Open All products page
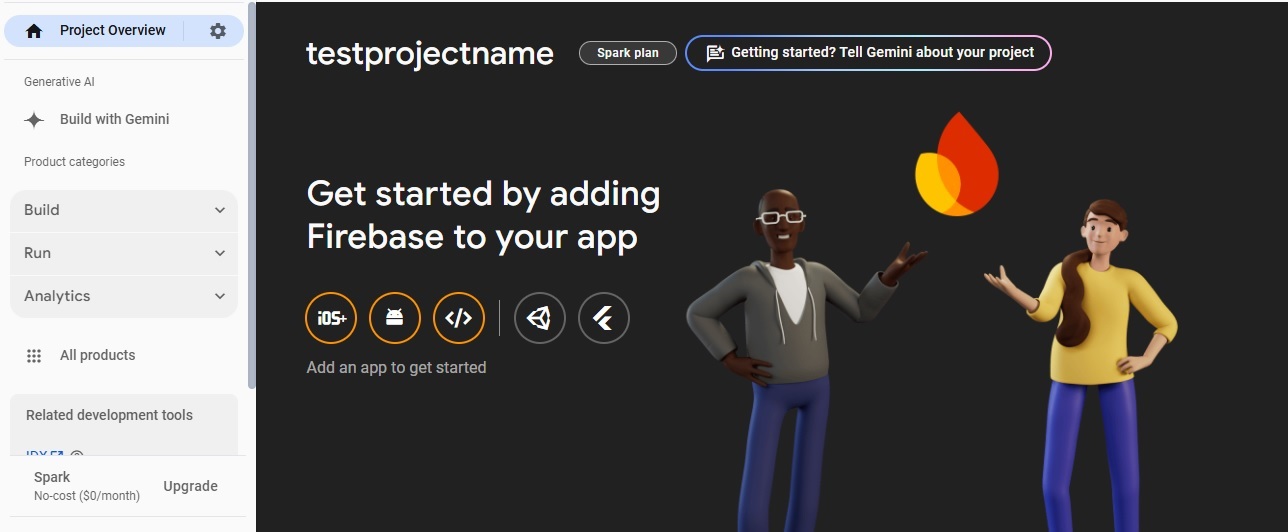 coord(97,355)
